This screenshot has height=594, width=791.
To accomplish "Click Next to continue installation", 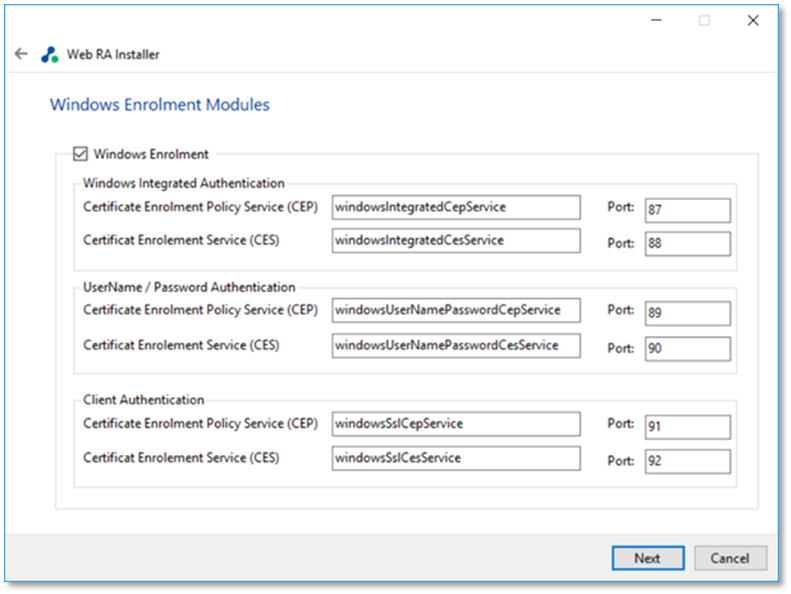I will click(x=648, y=558).
